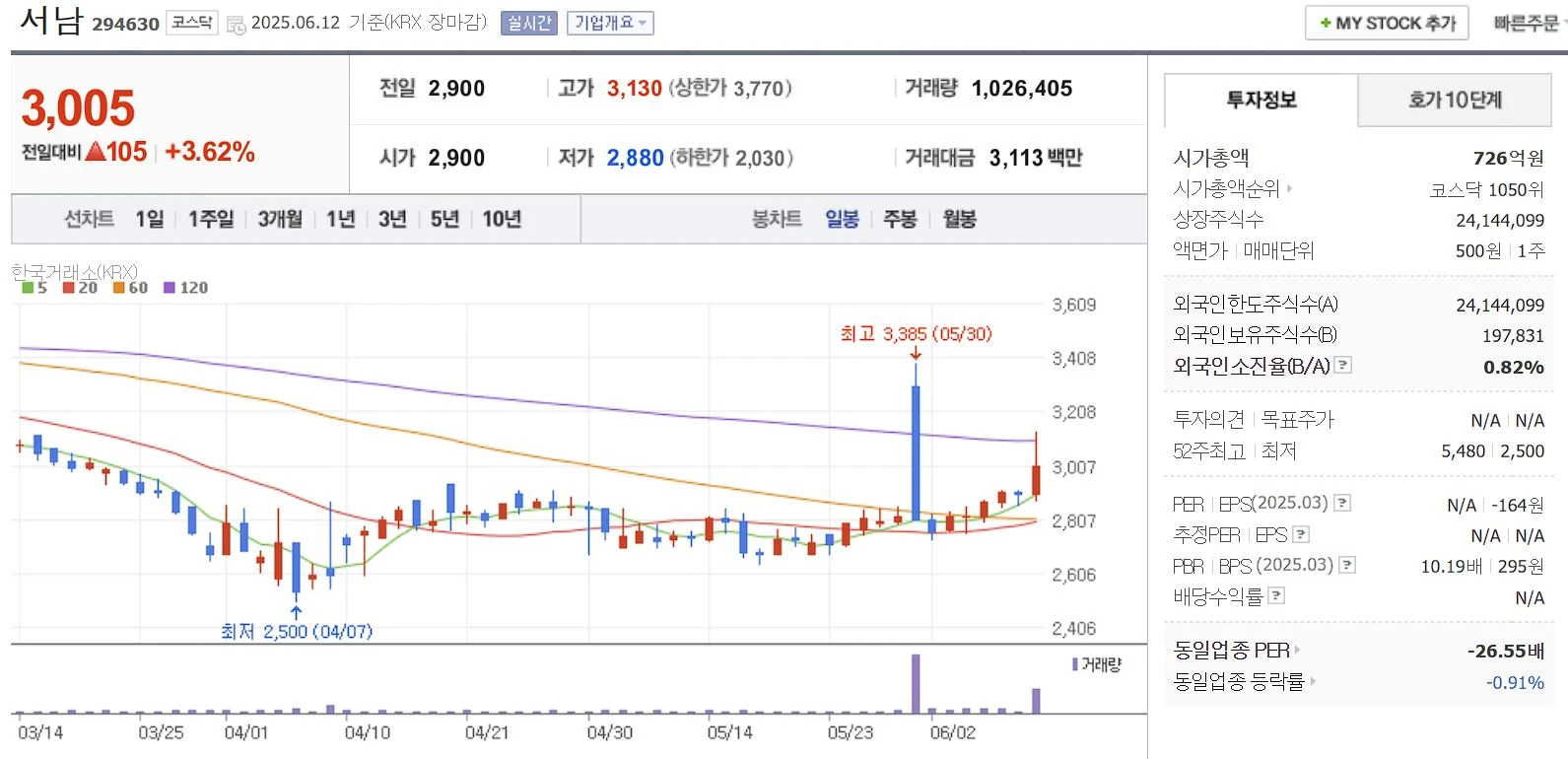Select the 1주일 line chart period

pyautogui.click(x=211, y=219)
